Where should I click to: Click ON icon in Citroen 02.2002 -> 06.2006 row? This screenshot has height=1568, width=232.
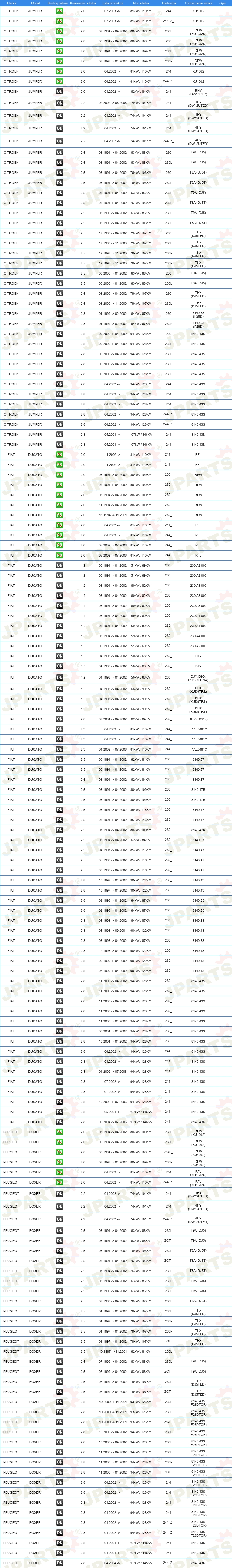(60, 103)
